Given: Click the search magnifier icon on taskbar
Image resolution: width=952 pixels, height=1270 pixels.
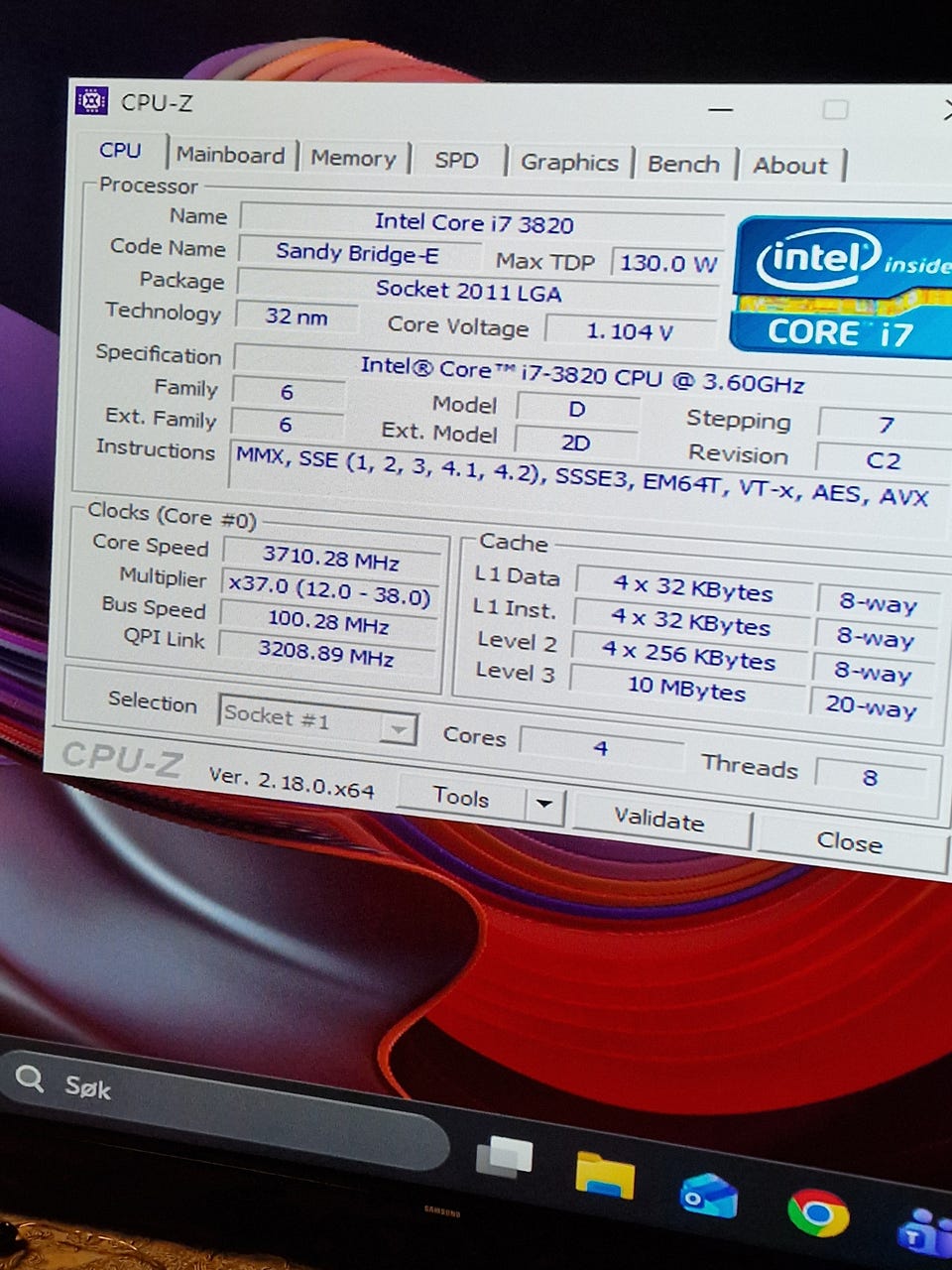Looking at the screenshot, I should tap(31, 1079).
